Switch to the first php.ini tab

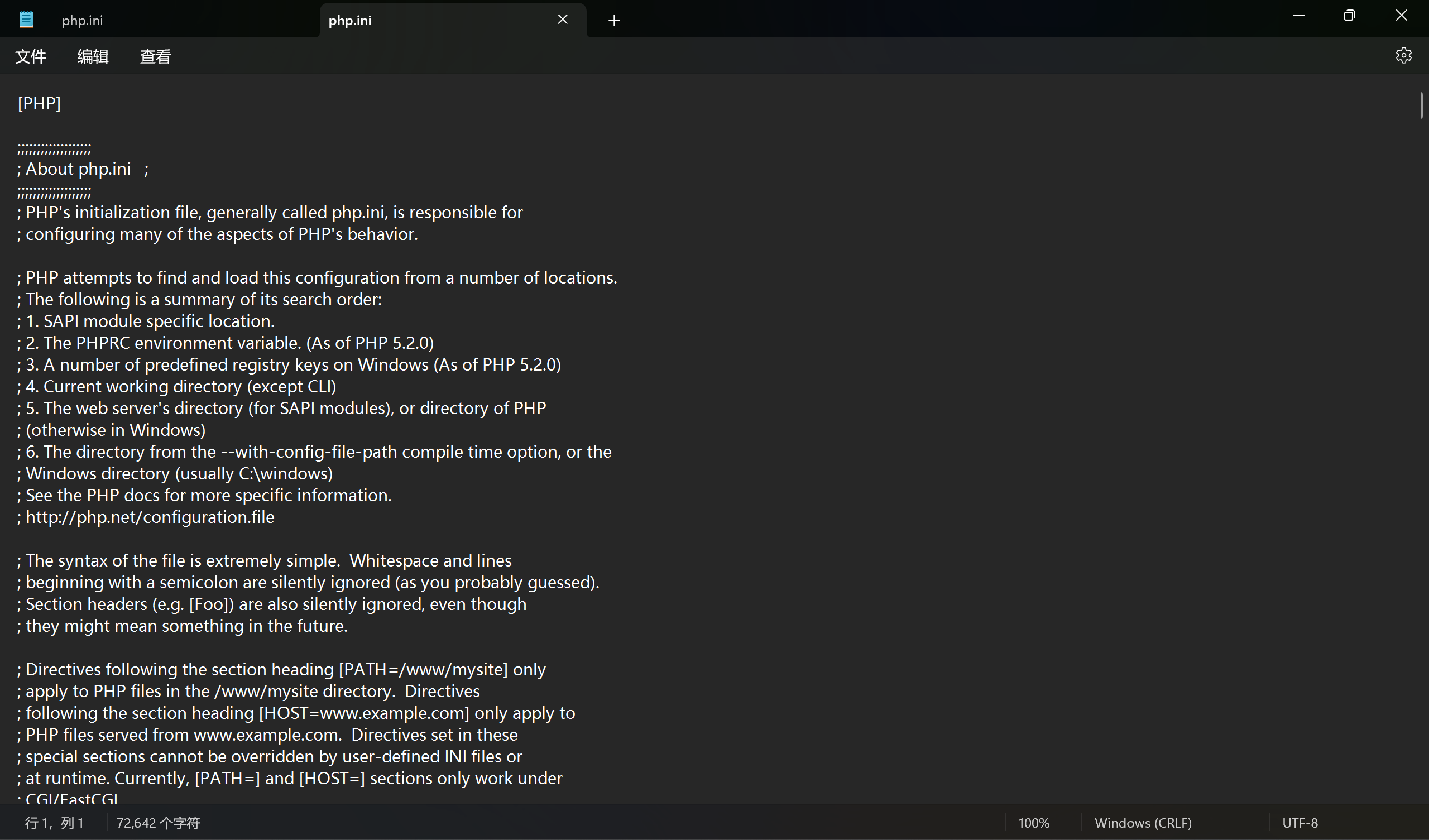82,21
